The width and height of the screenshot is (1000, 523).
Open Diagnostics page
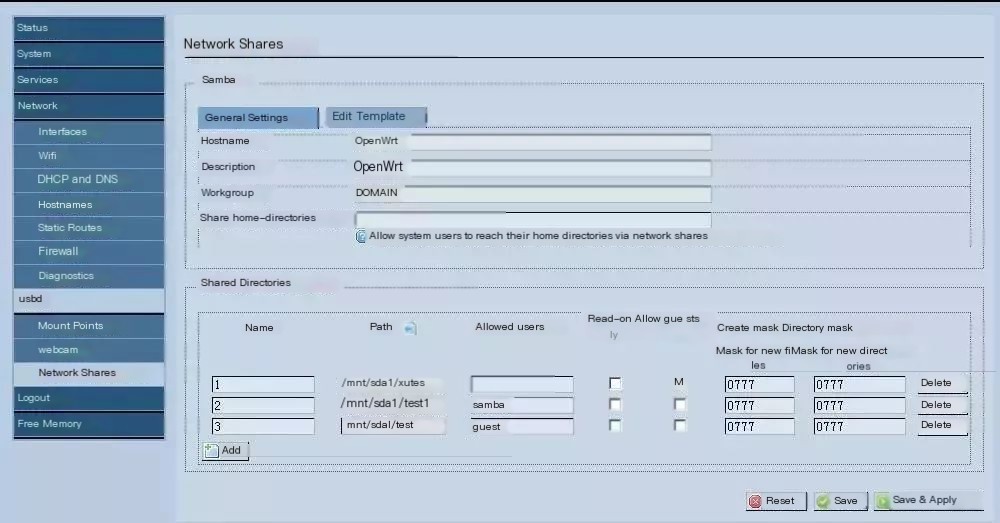(x=89, y=276)
